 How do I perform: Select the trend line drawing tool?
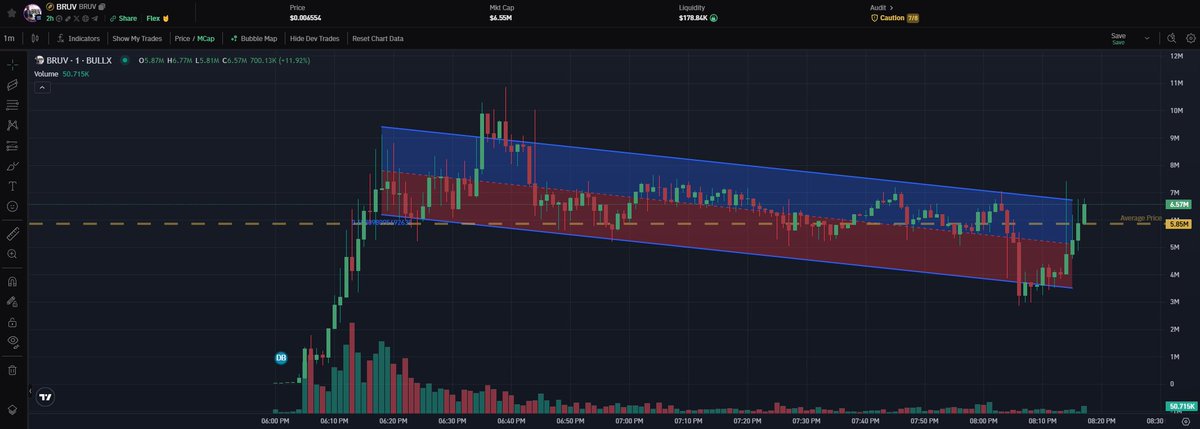[12, 85]
